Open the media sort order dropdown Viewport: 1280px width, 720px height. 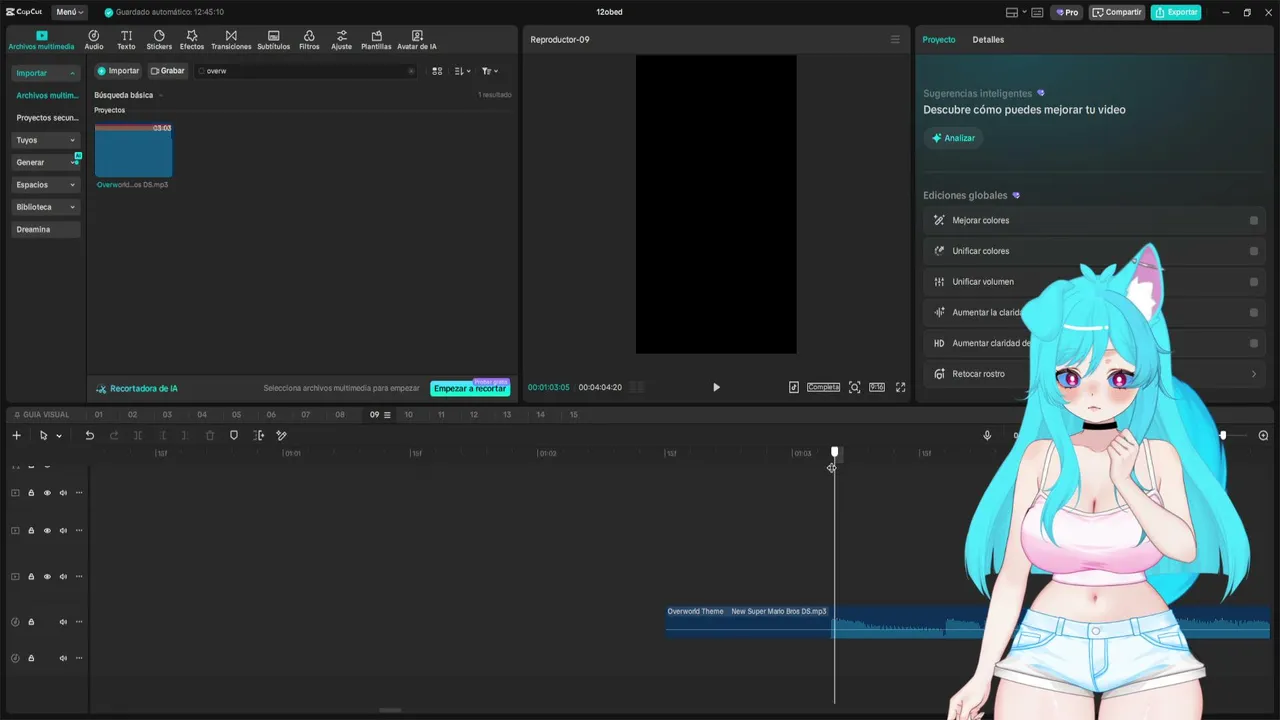(462, 71)
